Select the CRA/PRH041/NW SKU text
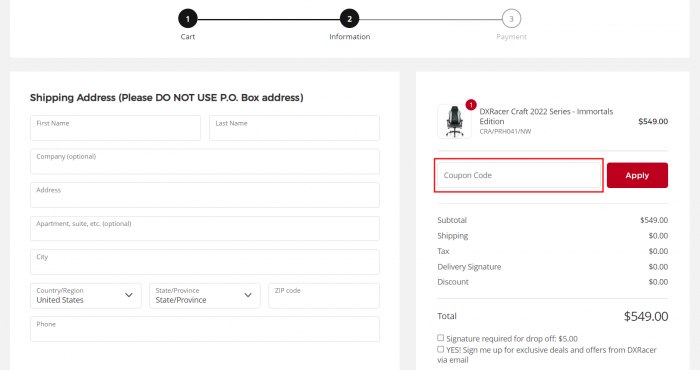The image size is (700, 370). (x=505, y=132)
